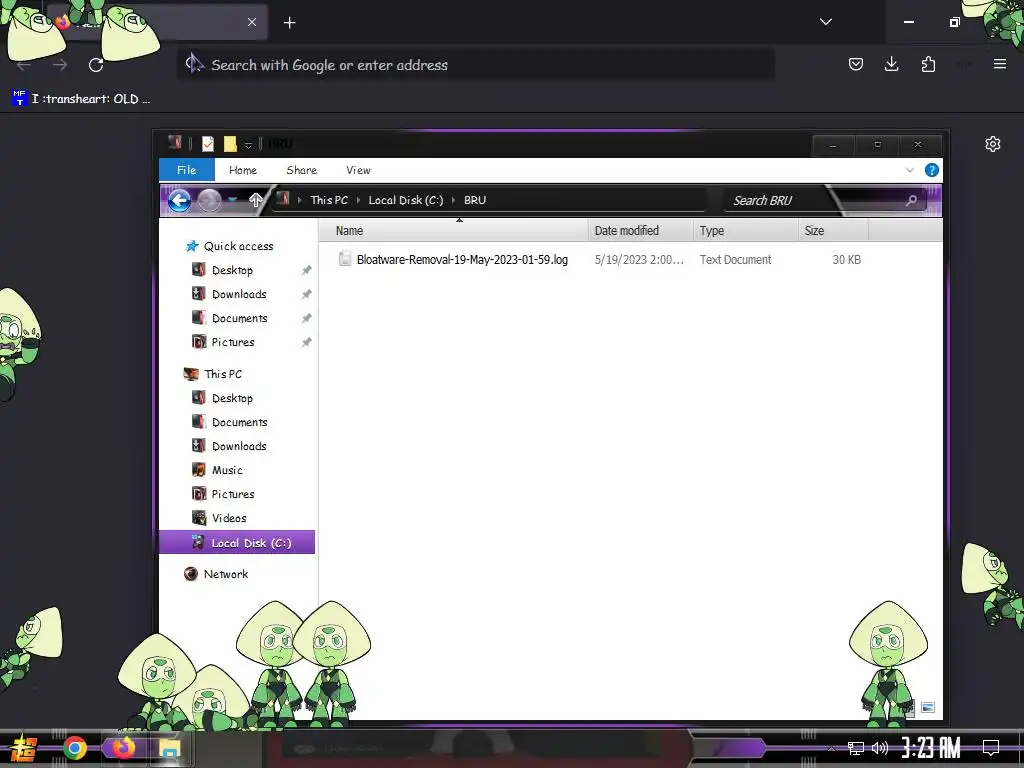This screenshot has width=1024, height=768.
Task: Click the Text Document type cell
Action: 735,259
